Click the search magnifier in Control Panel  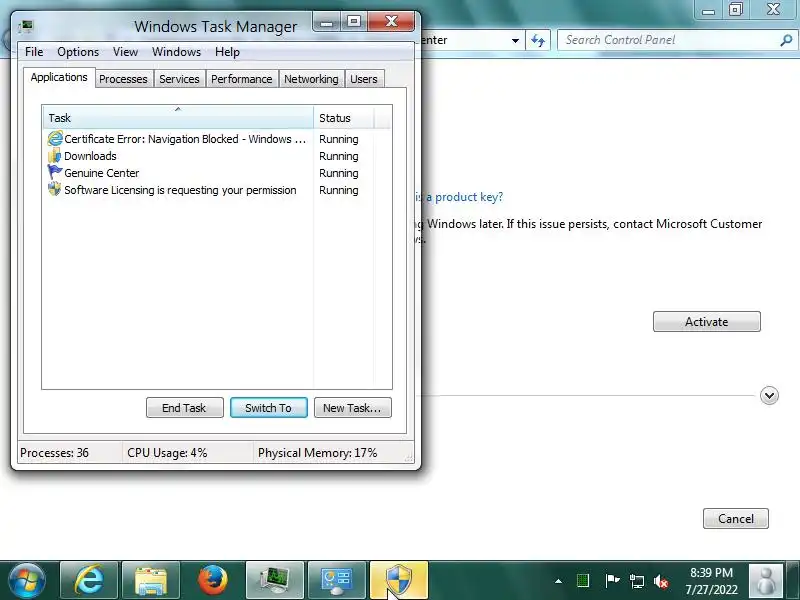pos(786,40)
